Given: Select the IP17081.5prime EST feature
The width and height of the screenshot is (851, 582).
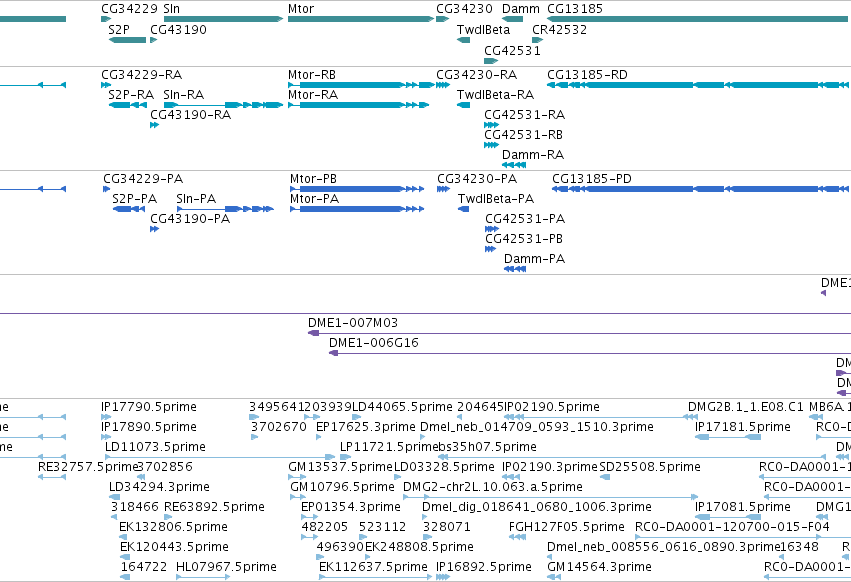Looking at the screenshot, I should click(x=728, y=517).
